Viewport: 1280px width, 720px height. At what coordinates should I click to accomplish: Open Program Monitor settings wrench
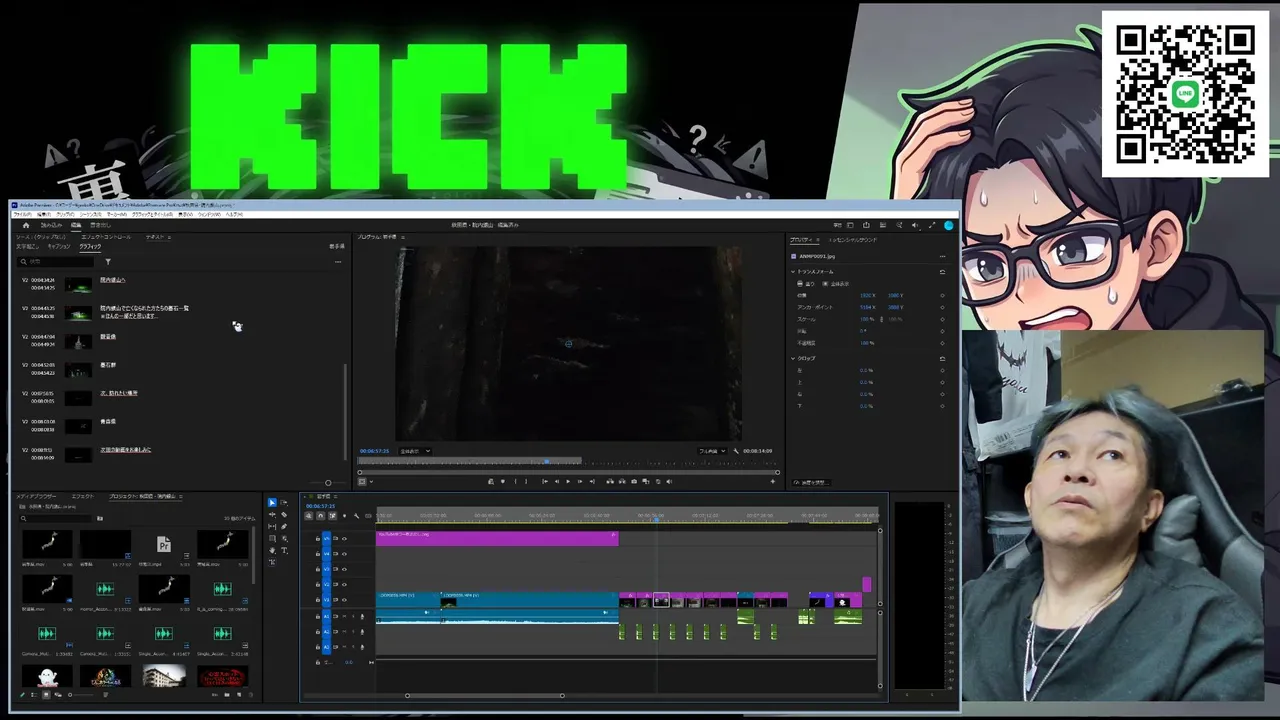pos(736,451)
